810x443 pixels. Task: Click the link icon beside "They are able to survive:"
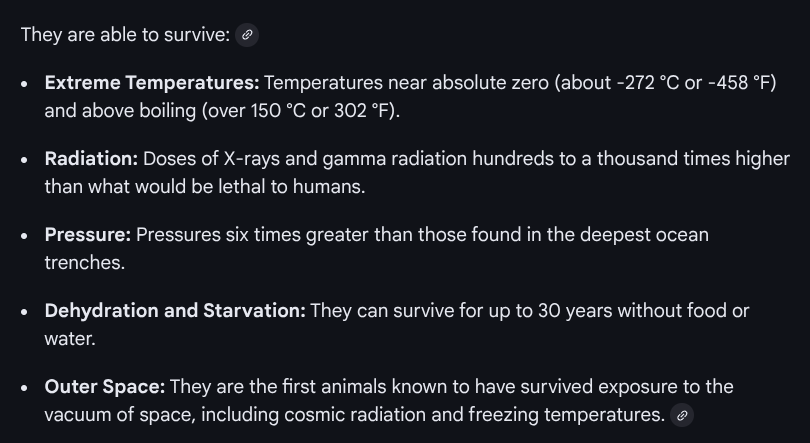coord(248,35)
